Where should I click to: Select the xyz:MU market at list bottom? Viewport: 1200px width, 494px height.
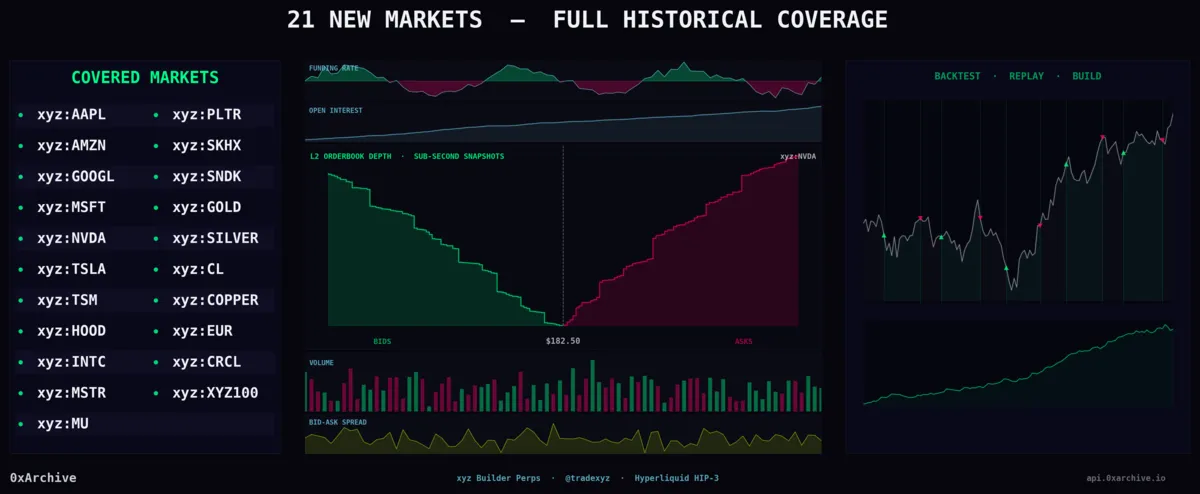(x=62, y=425)
